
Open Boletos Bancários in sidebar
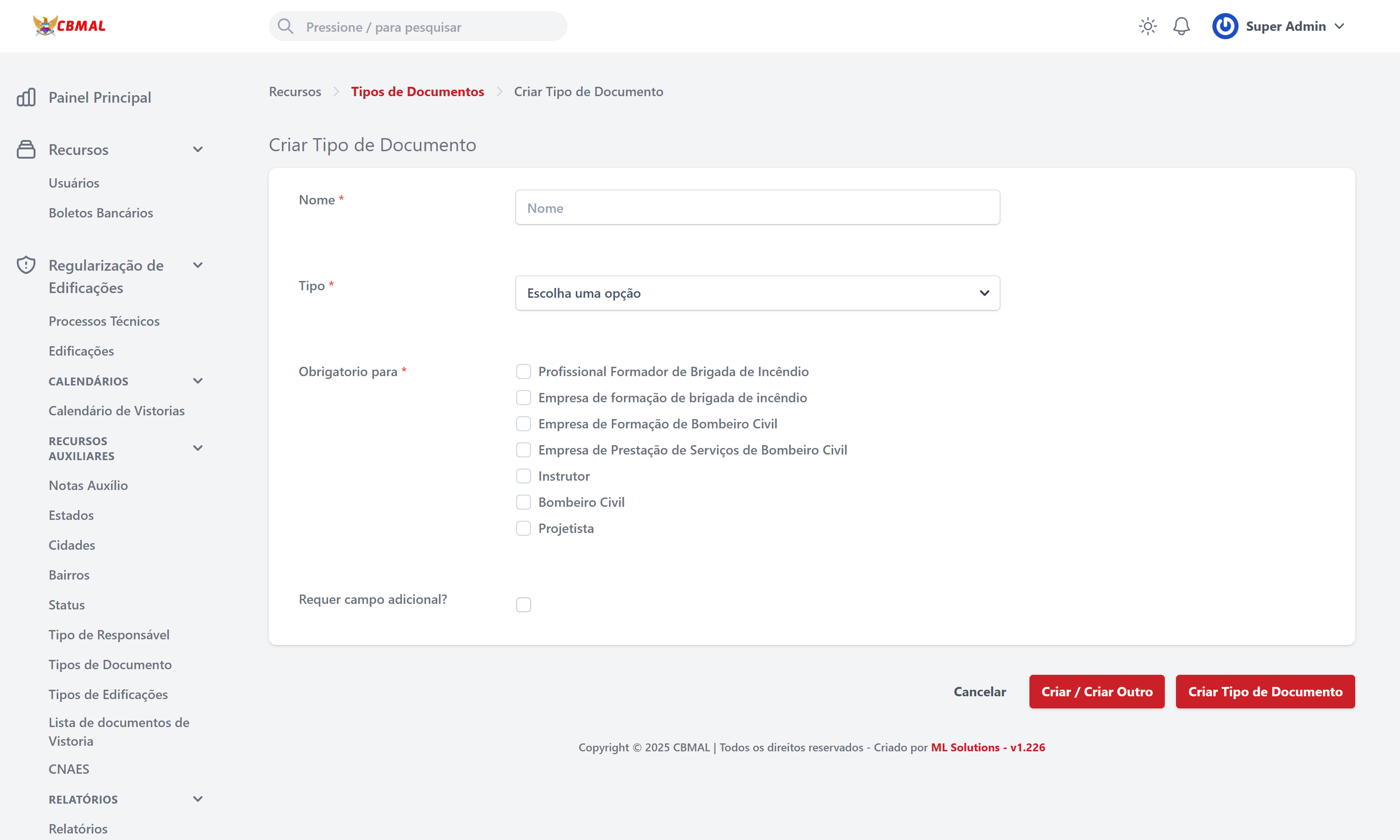click(101, 213)
